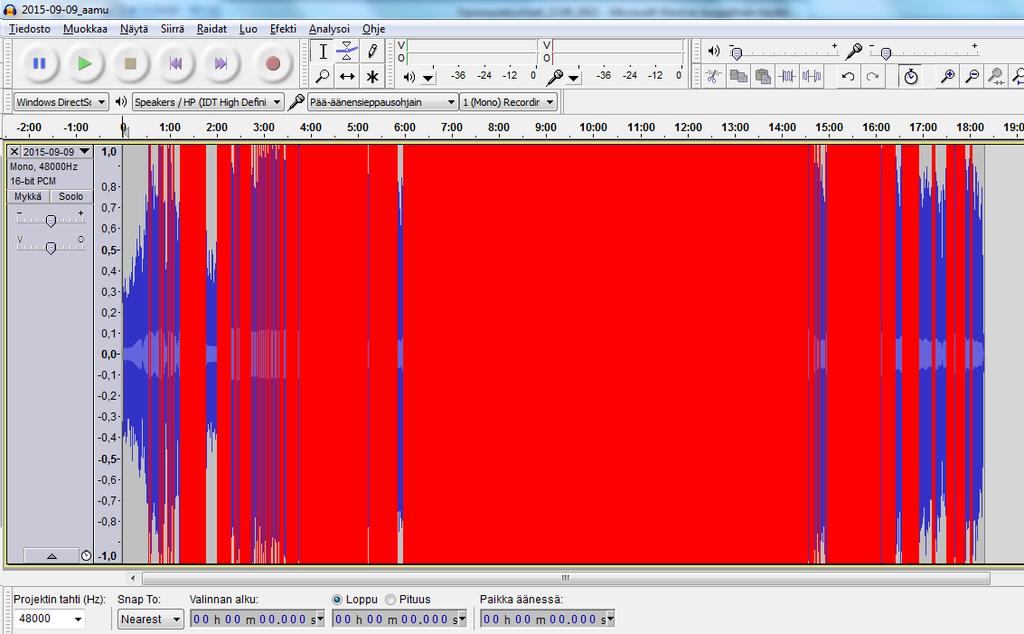
Task: Click the input microphone volume icon
Action: tap(853, 51)
